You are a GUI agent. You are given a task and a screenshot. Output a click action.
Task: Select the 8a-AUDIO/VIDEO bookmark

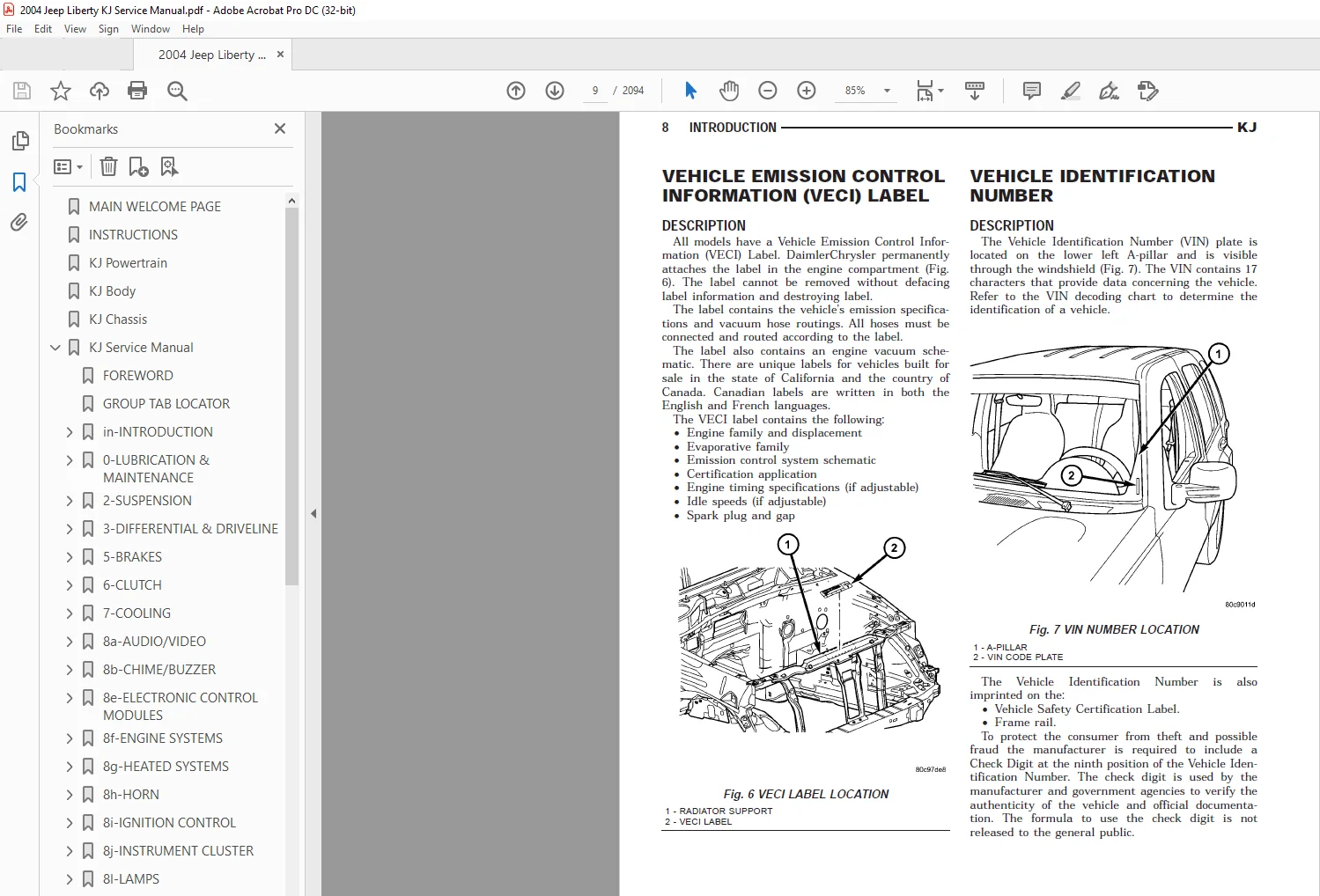click(154, 642)
